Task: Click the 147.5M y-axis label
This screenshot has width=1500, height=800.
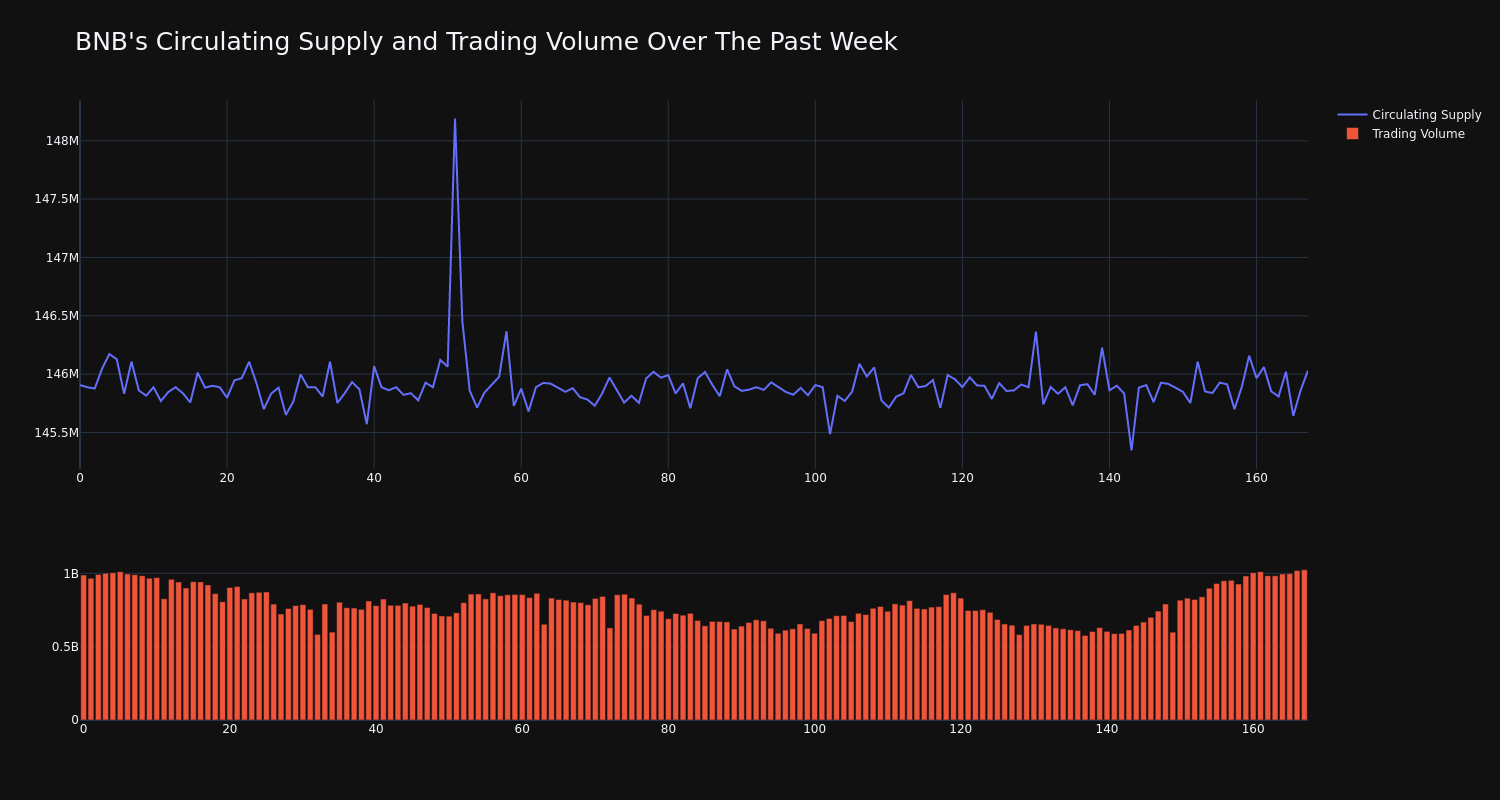Action: click(56, 199)
